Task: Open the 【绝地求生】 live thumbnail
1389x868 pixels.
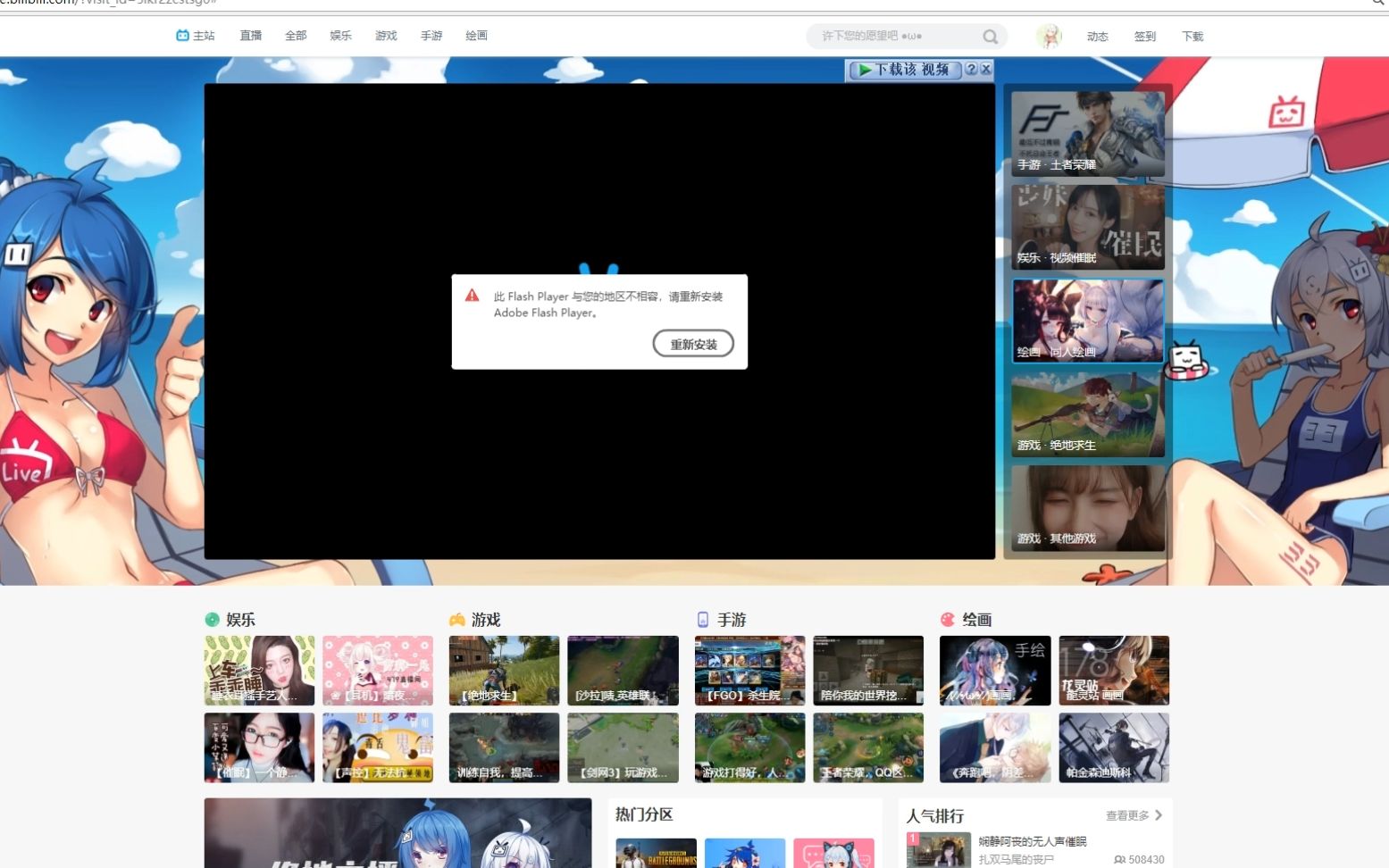Action: 504,671
